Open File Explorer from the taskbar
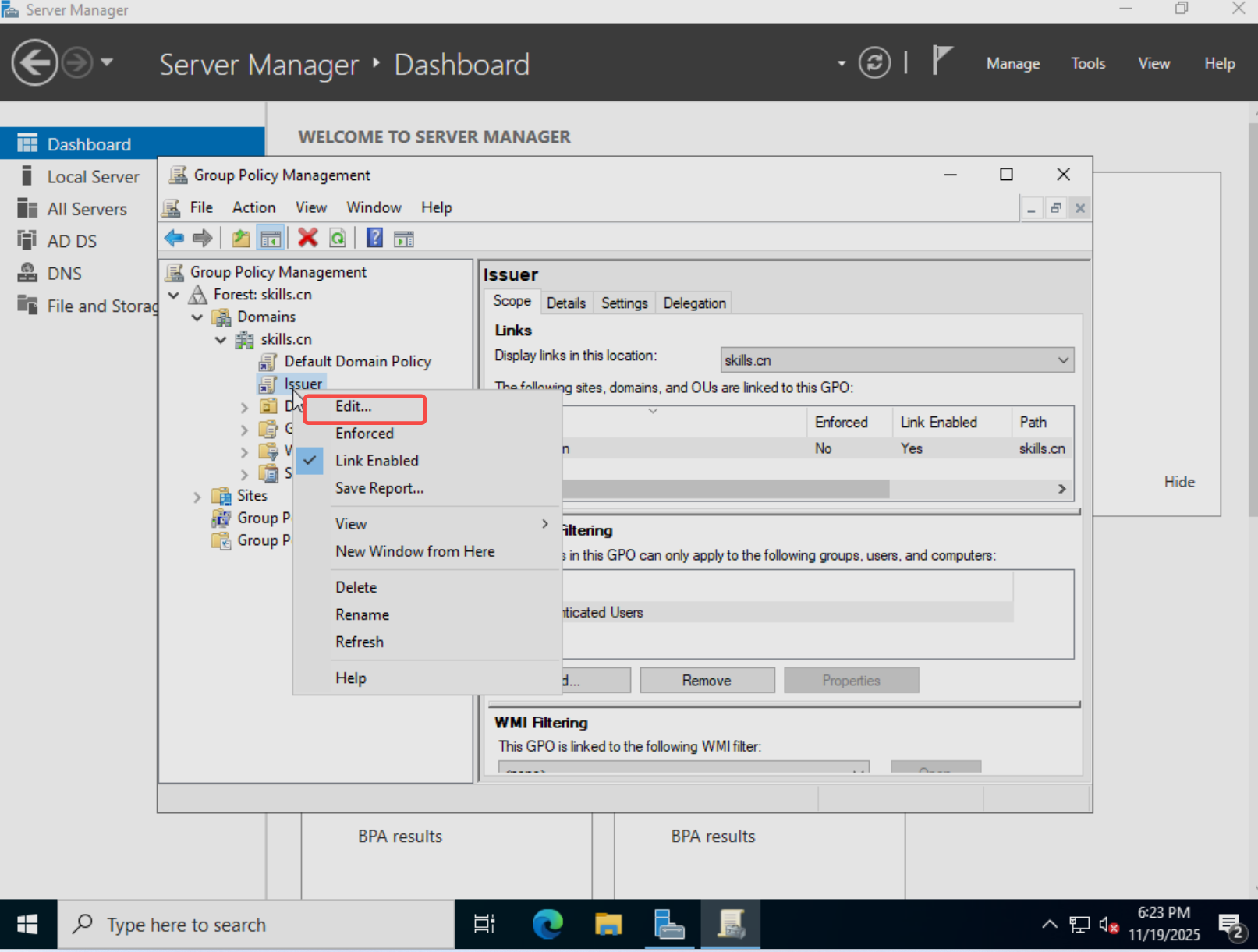 coord(608,925)
